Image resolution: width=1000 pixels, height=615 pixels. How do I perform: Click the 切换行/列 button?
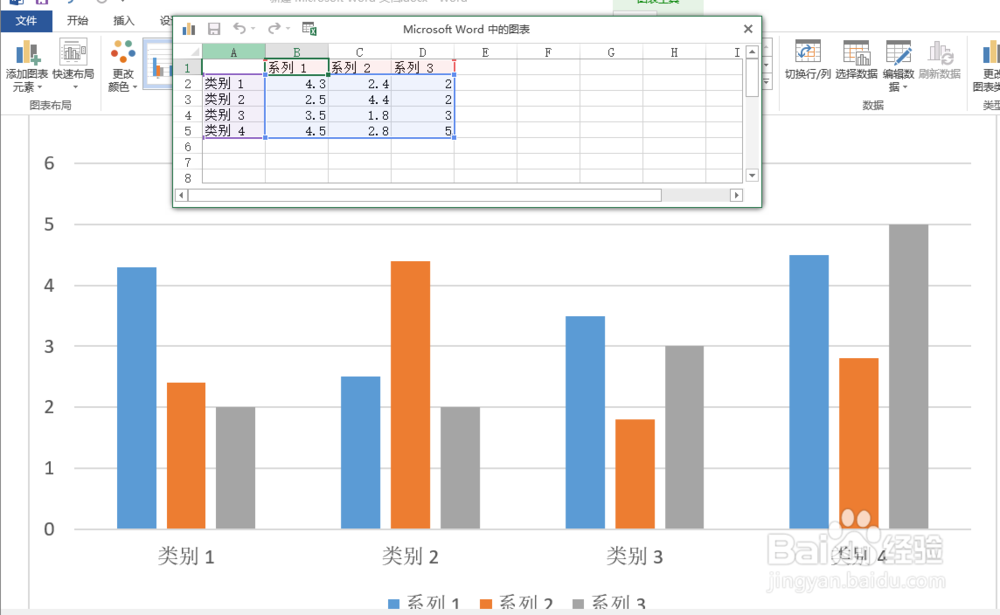807,60
